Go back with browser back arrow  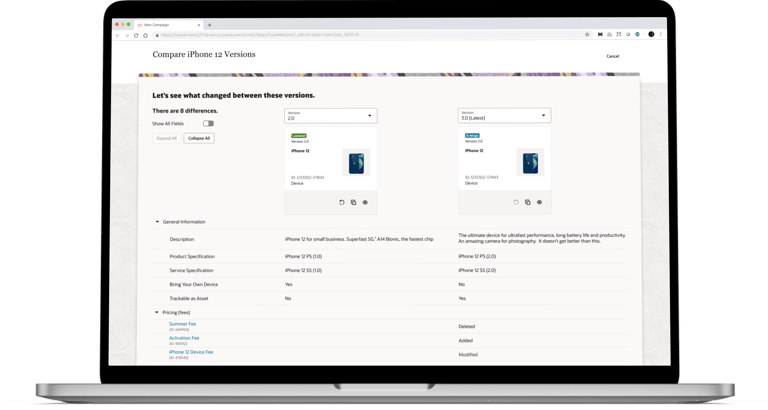(118, 35)
